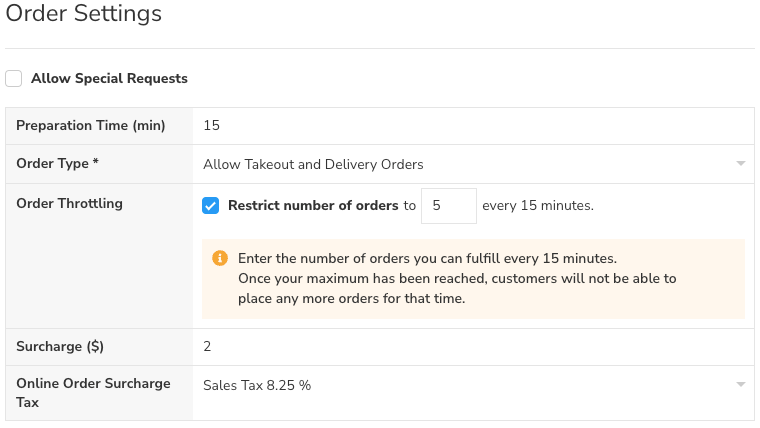The width and height of the screenshot is (760, 428).
Task: Click the Preparation Time (min) label
Action: tap(91, 126)
